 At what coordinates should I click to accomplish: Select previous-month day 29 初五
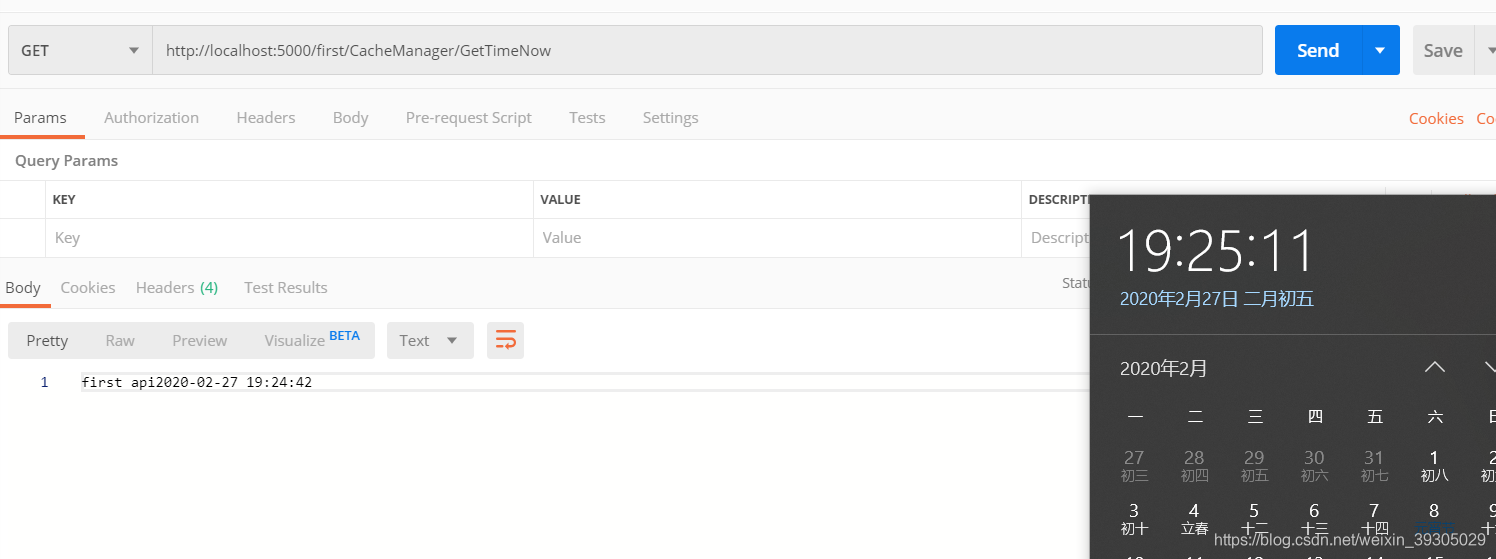[1254, 465]
